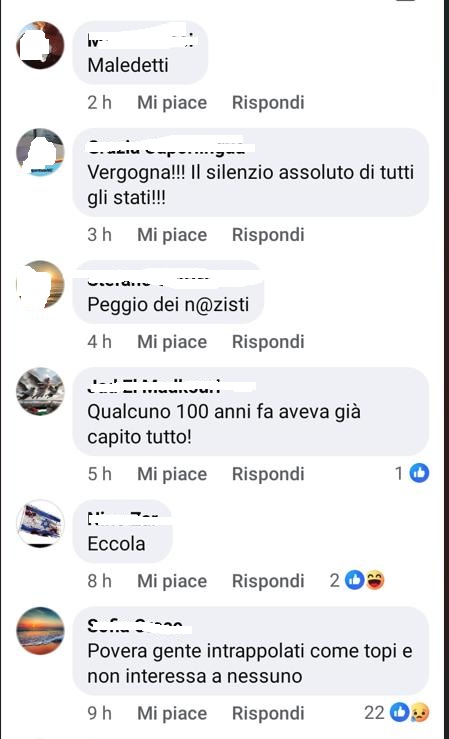Click Mi piace under the "Povera gente" comment
The height and width of the screenshot is (739, 449).
pos(172,714)
